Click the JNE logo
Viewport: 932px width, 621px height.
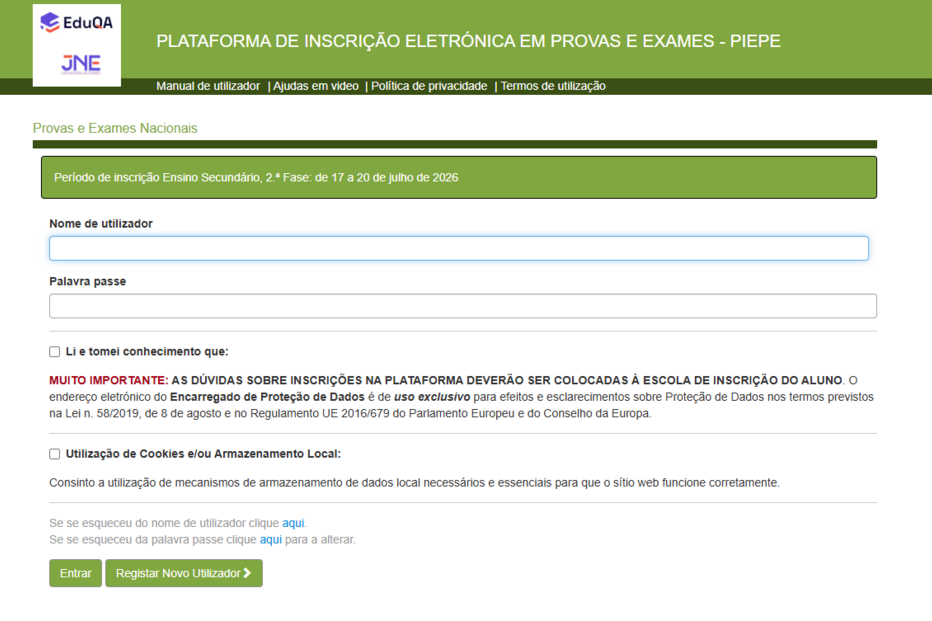(x=81, y=64)
